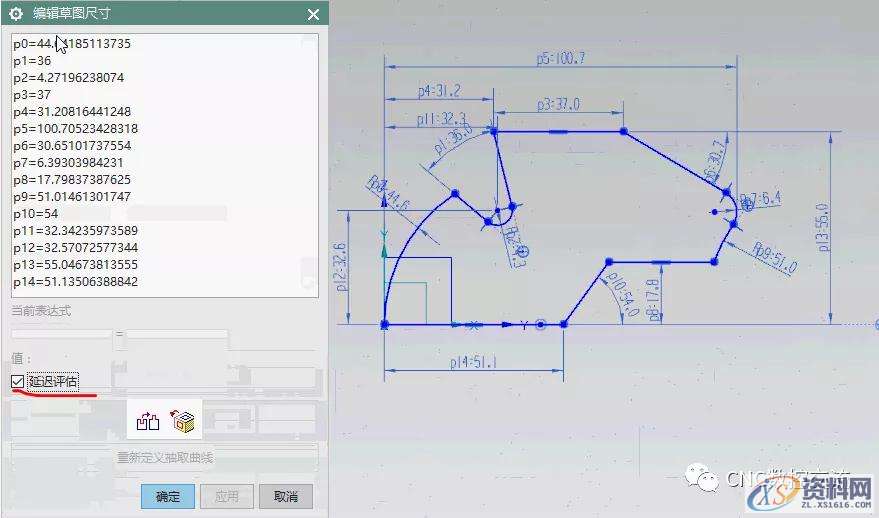Image resolution: width=879 pixels, height=518 pixels.
Task: Pick the p14=51.13506388842 list entry
Action: coord(75,282)
